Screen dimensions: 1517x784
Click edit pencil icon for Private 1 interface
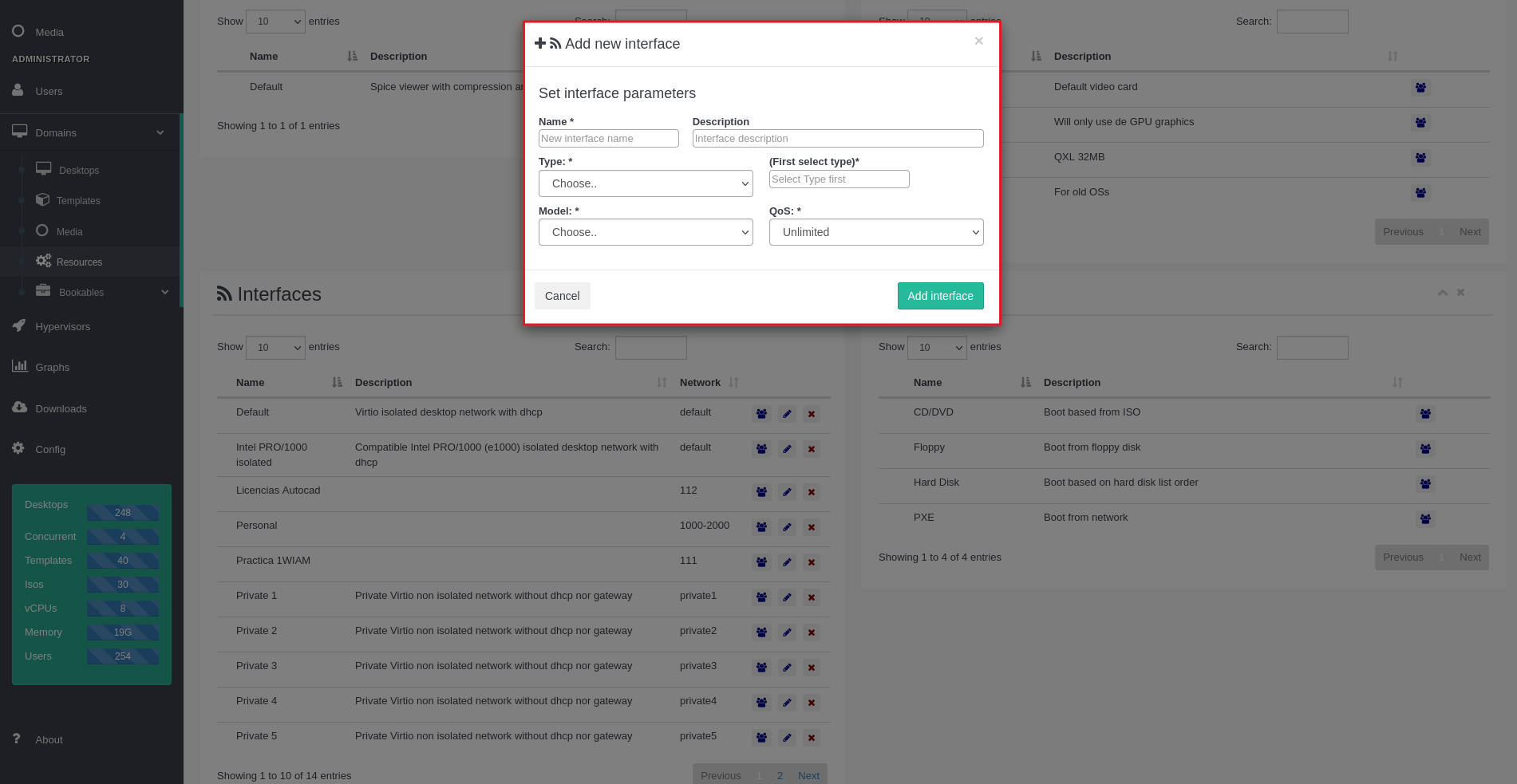(x=787, y=597)
